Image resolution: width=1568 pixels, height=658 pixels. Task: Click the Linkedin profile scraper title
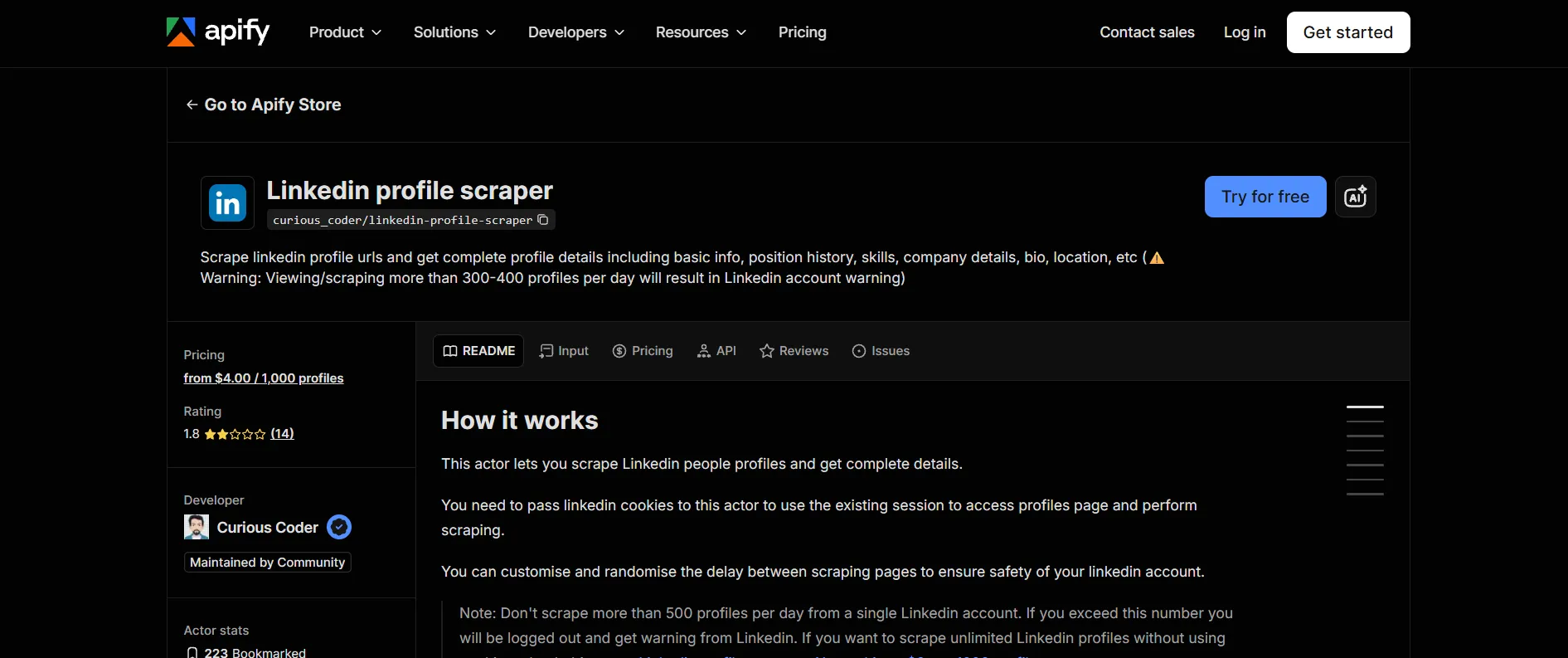coord(410,191)
